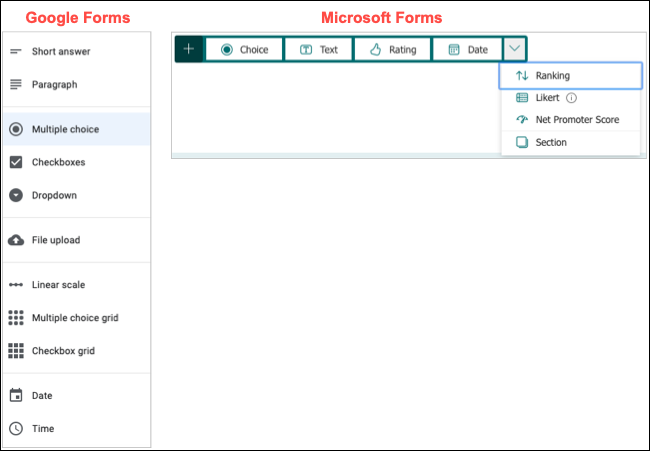
Task: Choose Checkboxes question type
Action: click(x=77, y=162)
